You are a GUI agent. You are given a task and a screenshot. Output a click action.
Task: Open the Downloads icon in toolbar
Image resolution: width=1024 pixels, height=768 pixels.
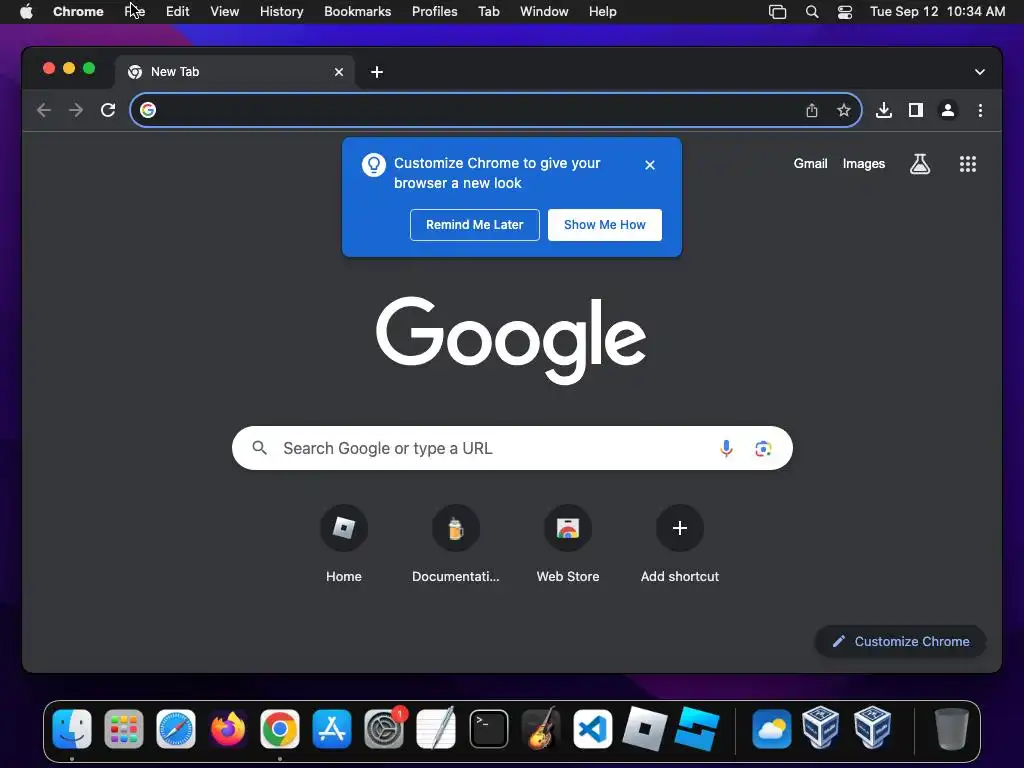tap(884, 110)
